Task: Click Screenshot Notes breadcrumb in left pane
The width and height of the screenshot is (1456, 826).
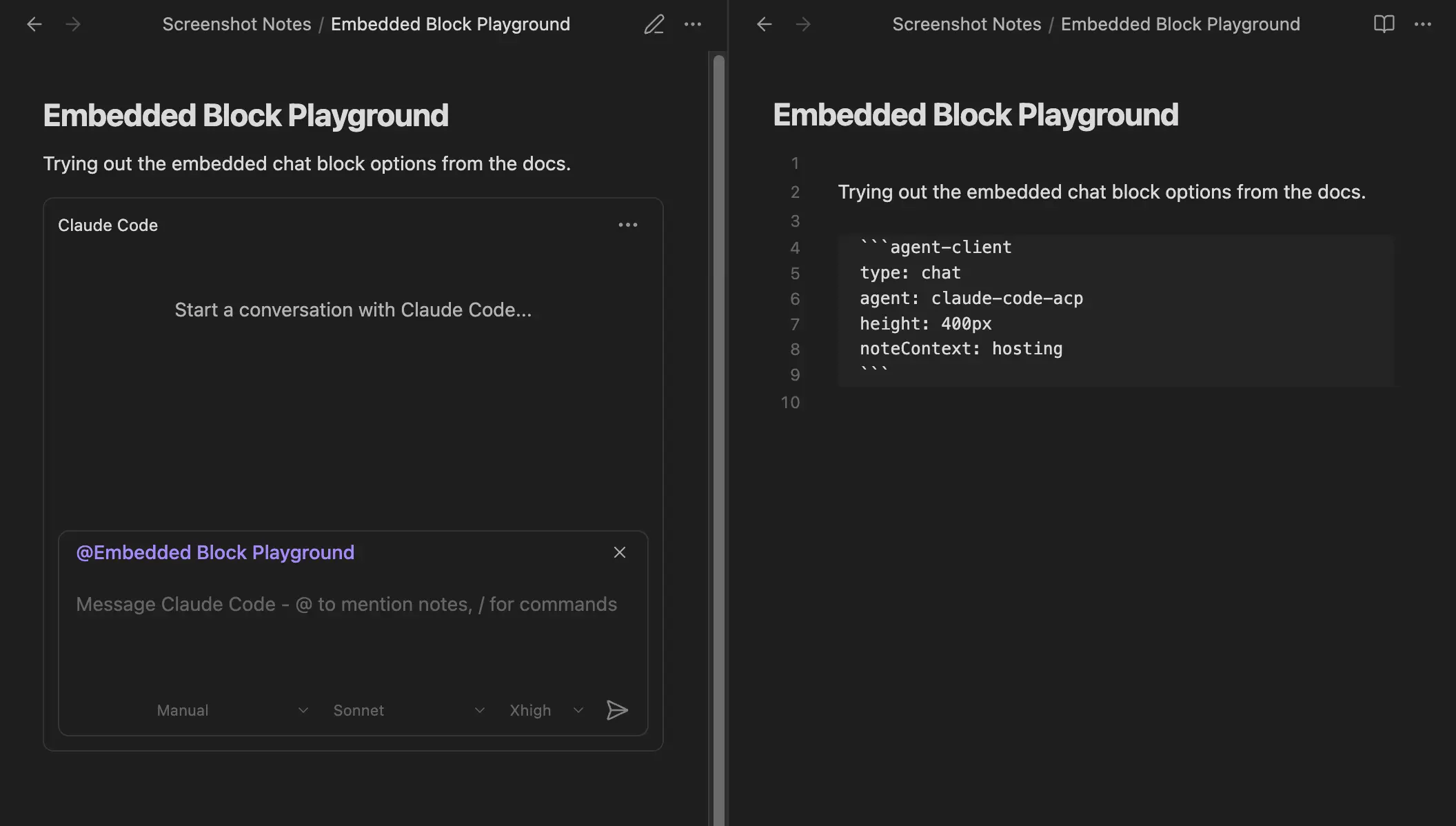Action: 236,24
